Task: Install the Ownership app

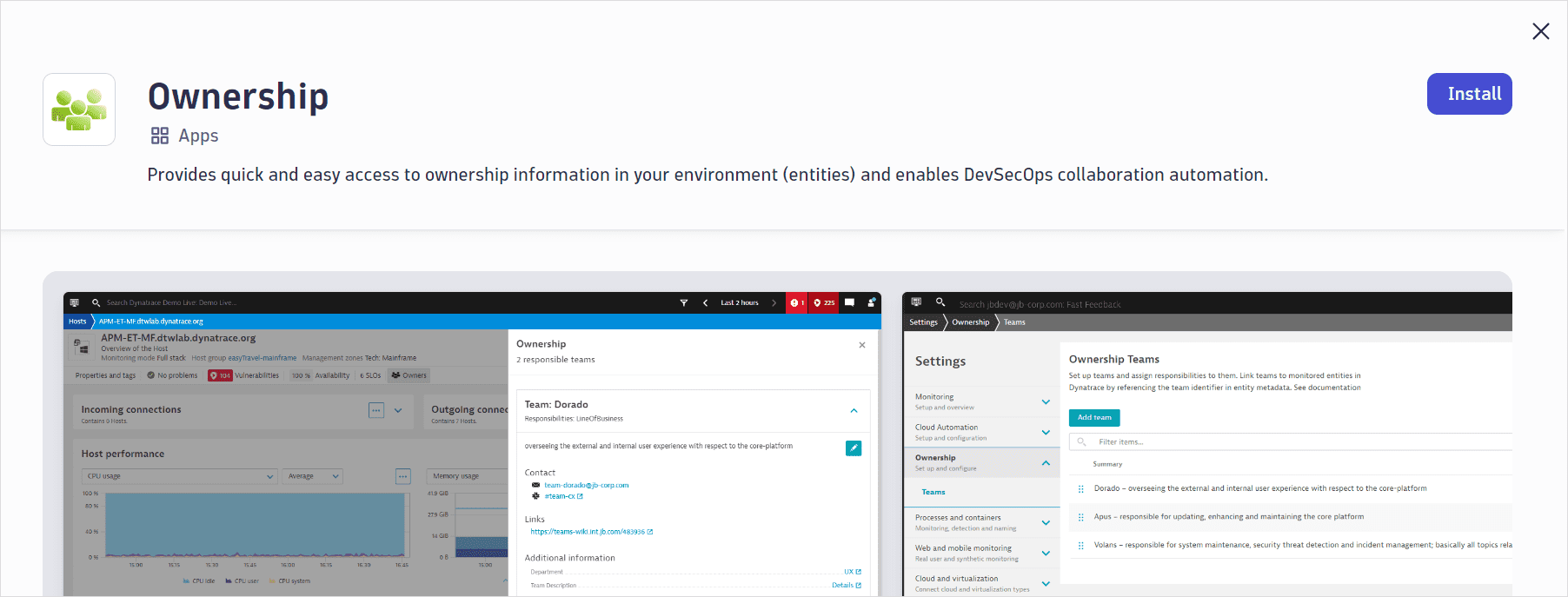Action: coord(1469,94)
